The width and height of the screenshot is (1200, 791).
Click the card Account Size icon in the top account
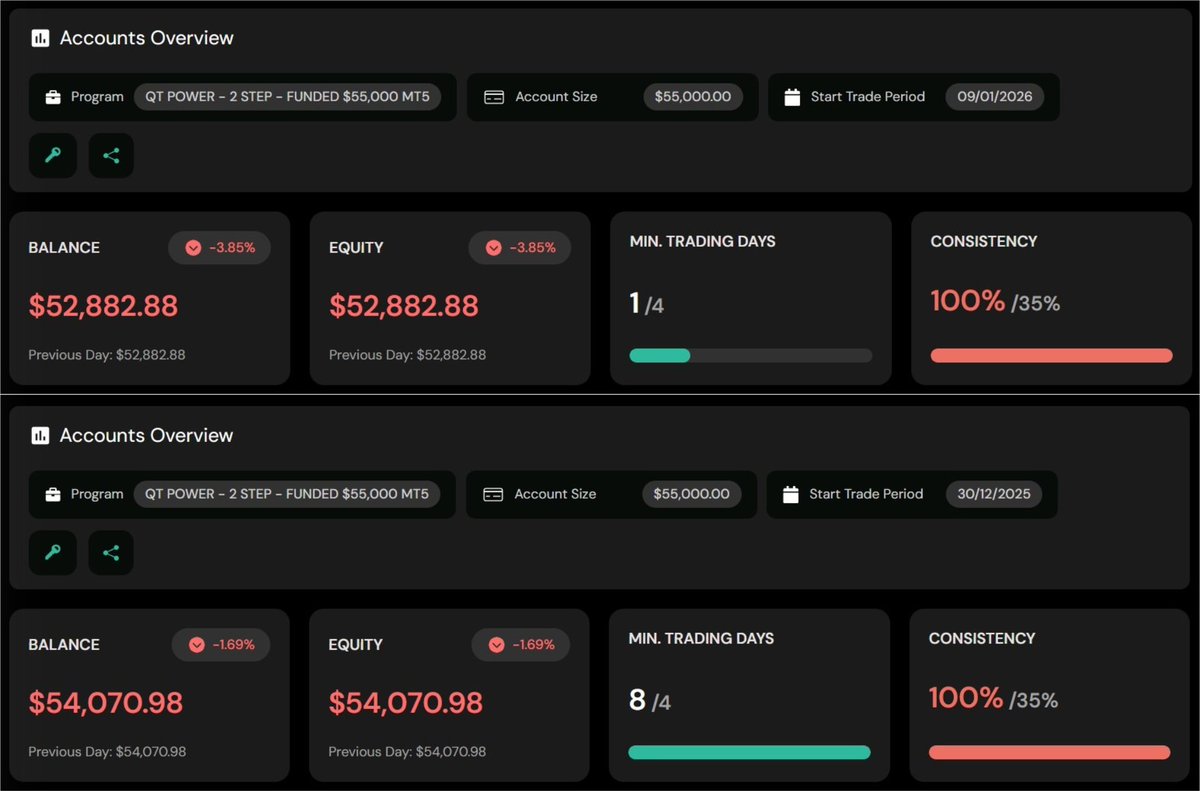[493, 97]
